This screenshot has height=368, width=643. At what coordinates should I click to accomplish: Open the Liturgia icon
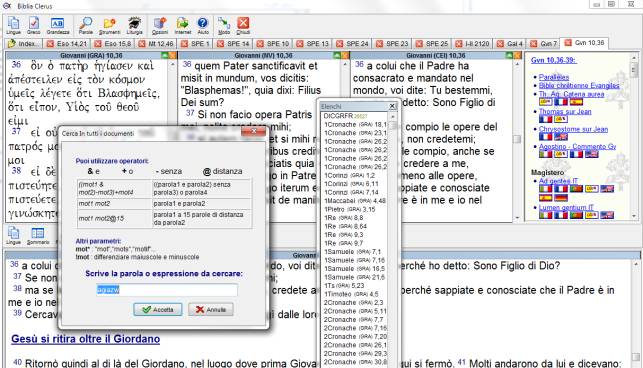point(135,25)
